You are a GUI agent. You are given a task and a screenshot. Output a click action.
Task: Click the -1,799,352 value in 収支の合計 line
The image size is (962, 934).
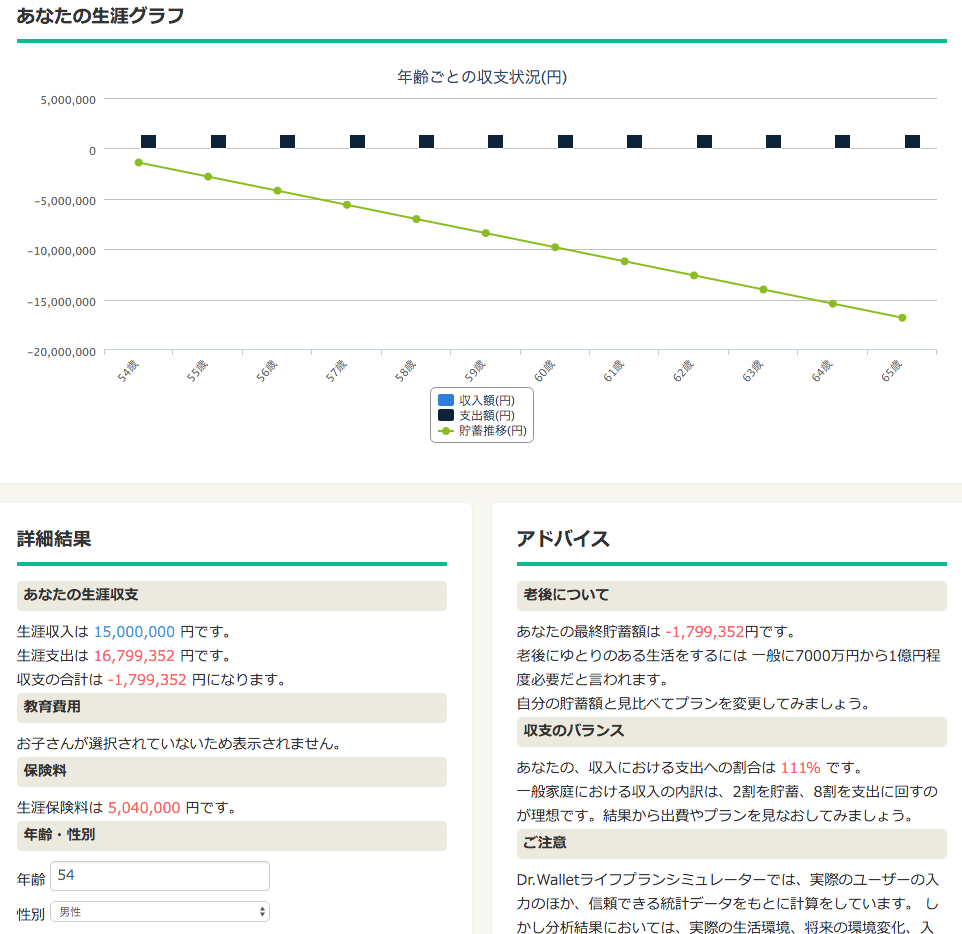[147, 679]
